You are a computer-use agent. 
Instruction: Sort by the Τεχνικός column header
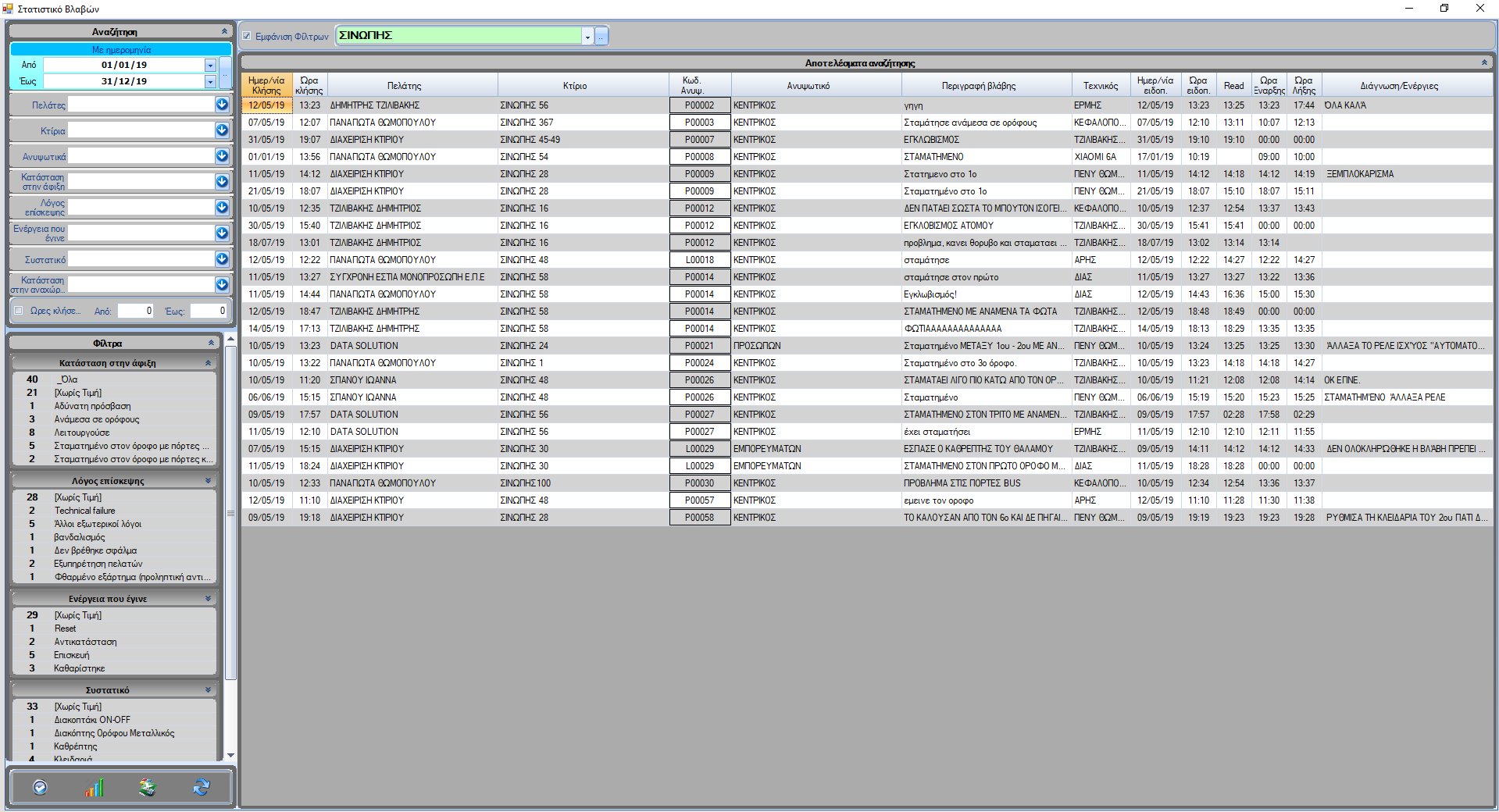click(x=1100, y=86)
